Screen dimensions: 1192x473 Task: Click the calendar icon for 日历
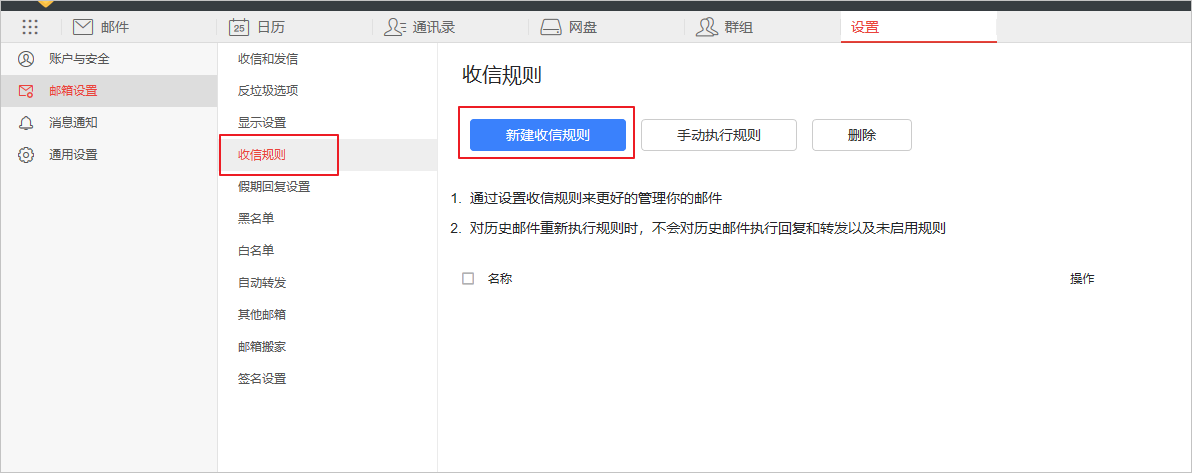click(238, 27)
